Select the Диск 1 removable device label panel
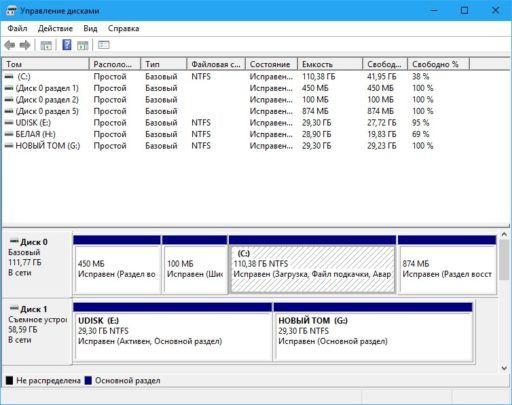This screenshot has width=512, height=405. click(37, 331)
